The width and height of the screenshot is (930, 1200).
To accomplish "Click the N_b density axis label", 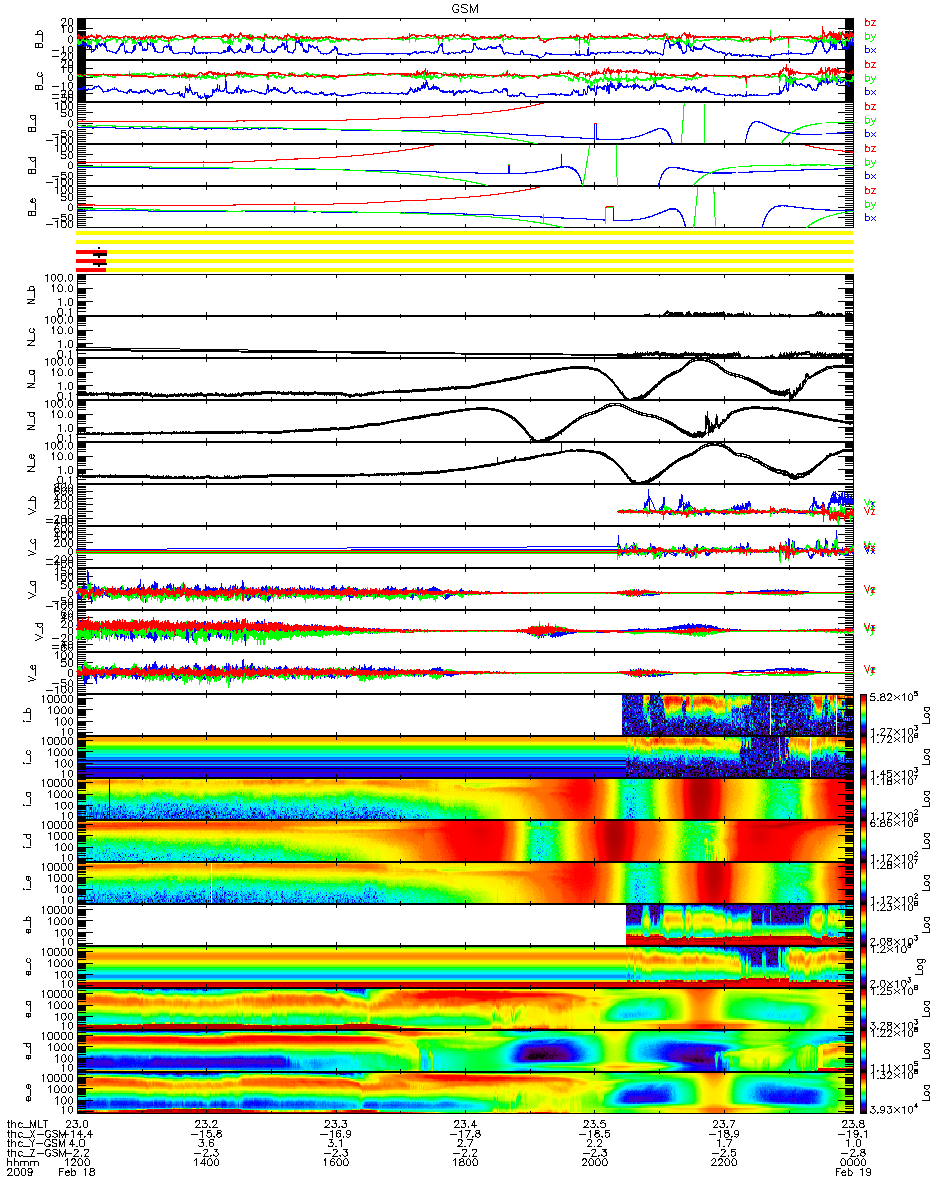I will [29, 297].
